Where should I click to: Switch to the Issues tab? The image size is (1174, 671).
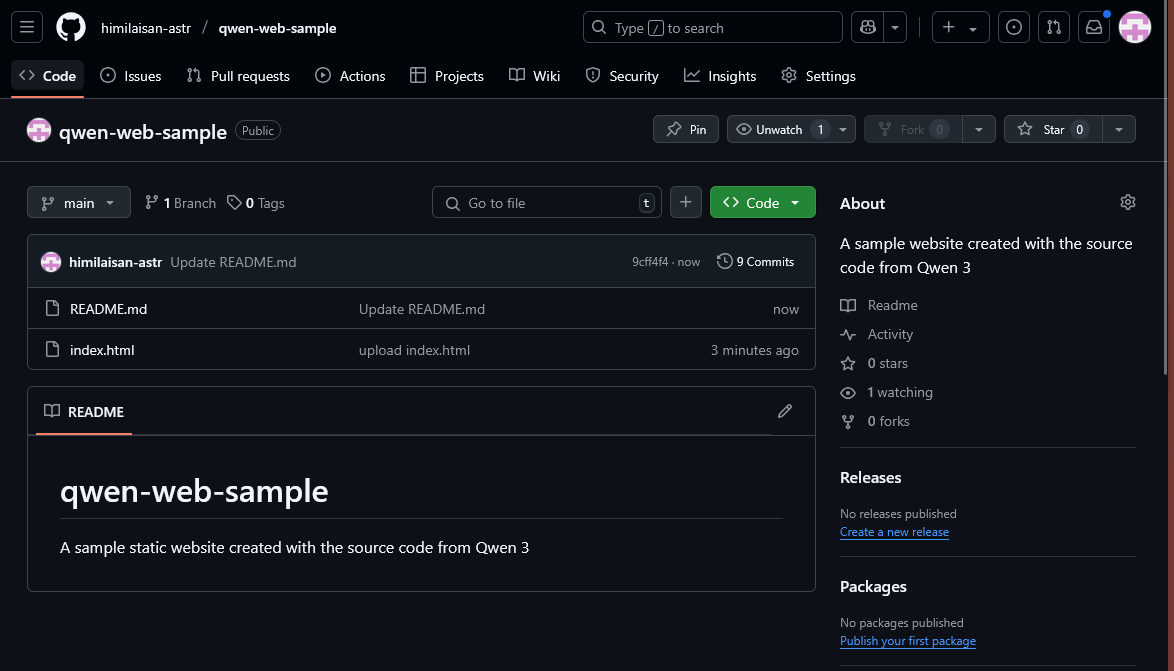coord(131,76)
